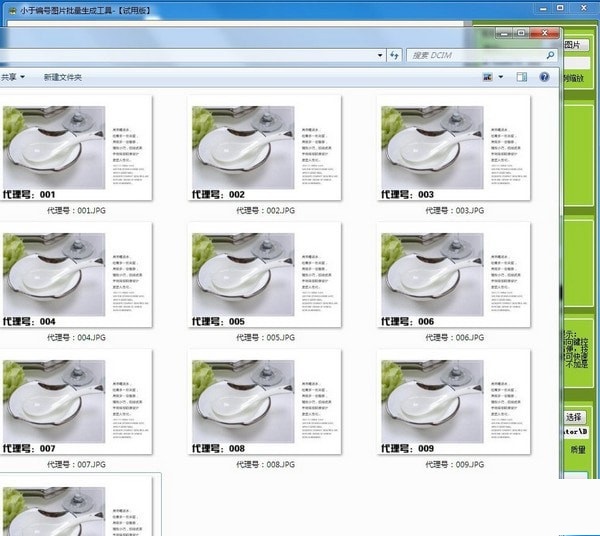This screenshot has height=536, width=600.
Task: Click file name label 代理号：003.JPG
Action: (455, 210)
